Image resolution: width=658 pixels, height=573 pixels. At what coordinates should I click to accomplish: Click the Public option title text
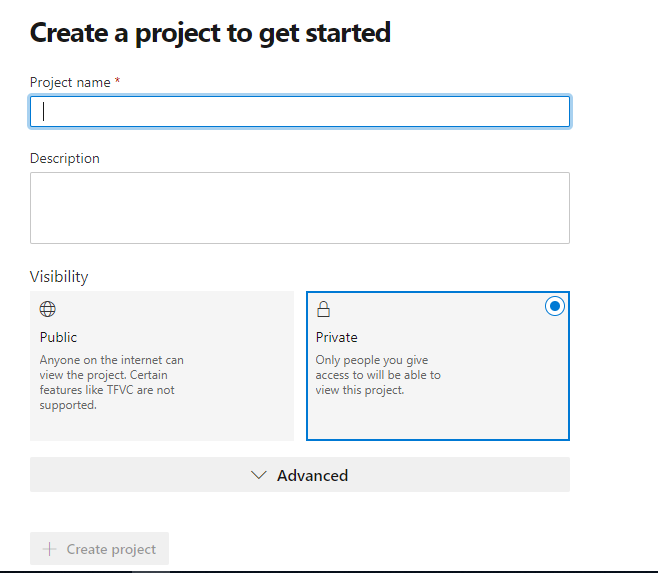click(58, 337)
